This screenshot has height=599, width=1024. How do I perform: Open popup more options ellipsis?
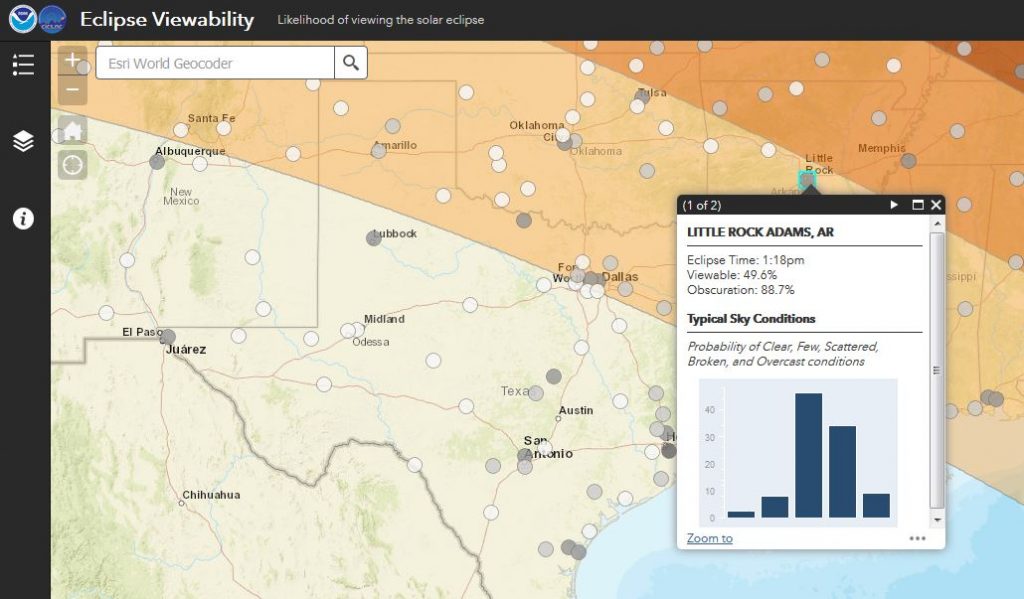click(917, 539)
